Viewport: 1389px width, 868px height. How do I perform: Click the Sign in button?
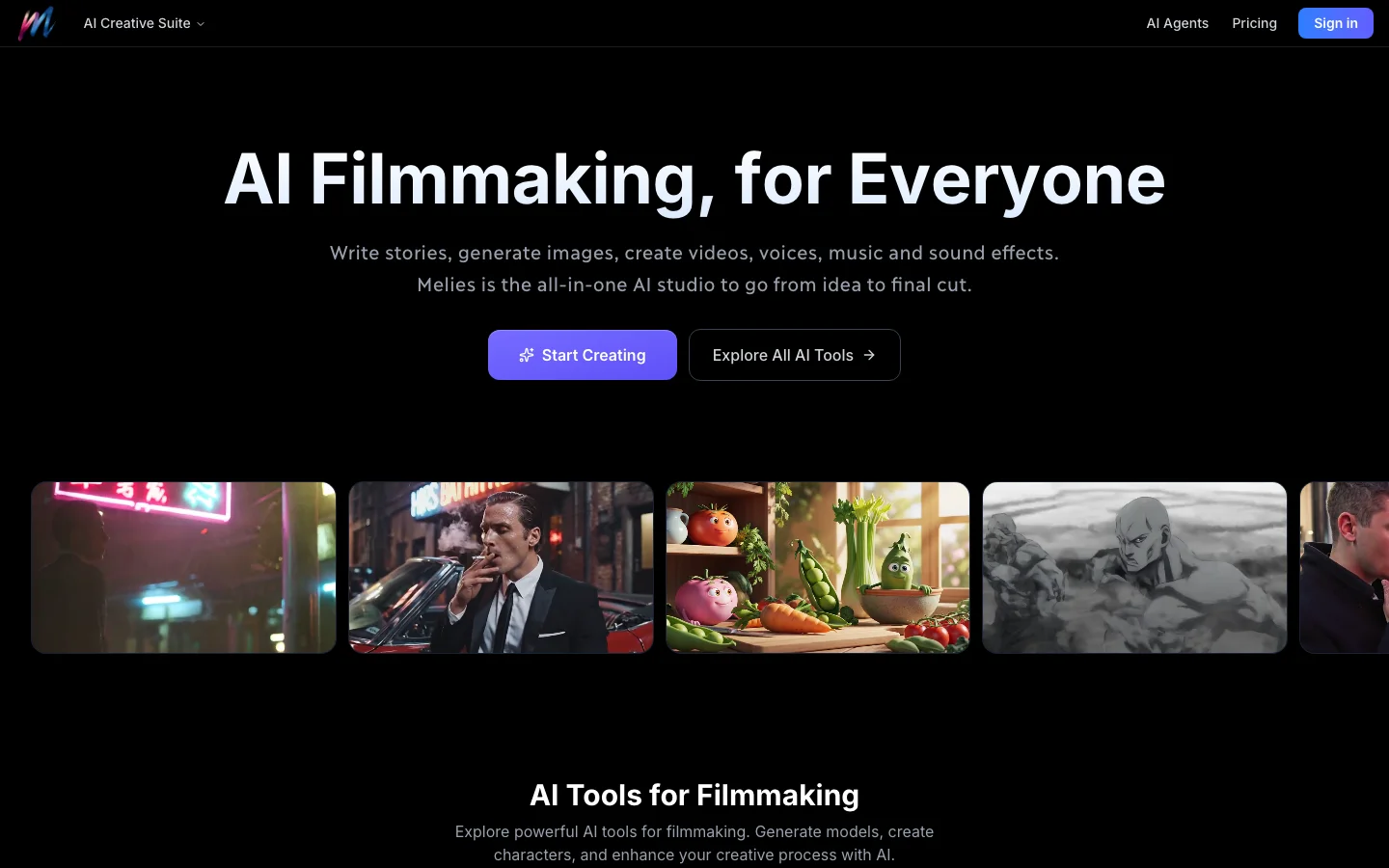(1335, 23)
